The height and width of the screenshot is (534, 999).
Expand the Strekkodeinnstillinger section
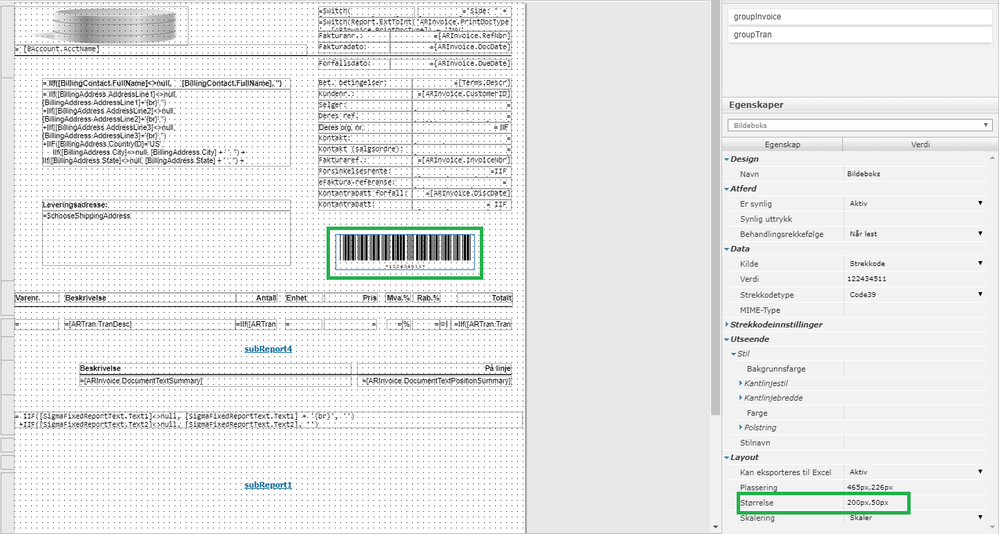click(x=726, y=325)
